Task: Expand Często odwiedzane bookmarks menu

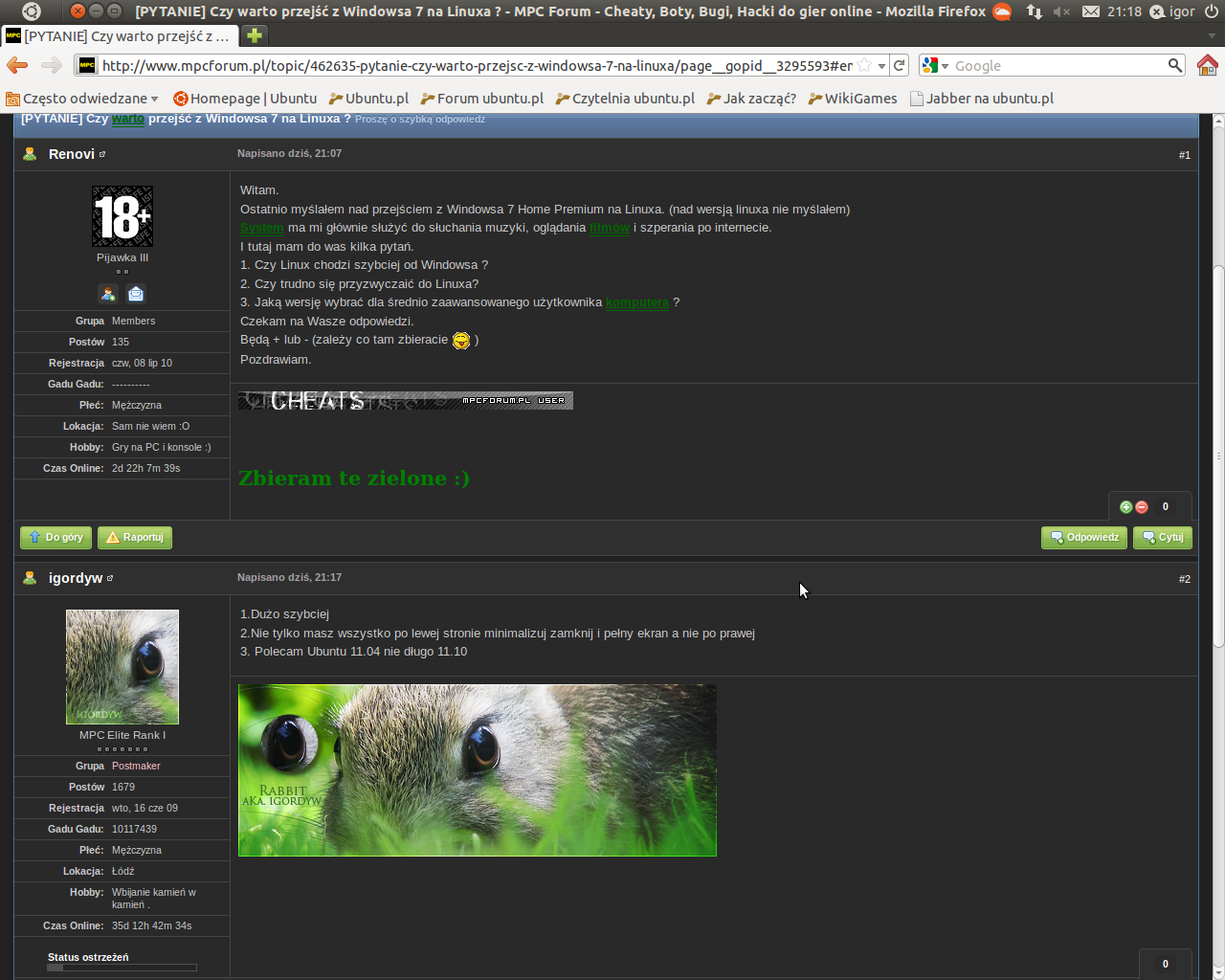Action: (82, 99)
